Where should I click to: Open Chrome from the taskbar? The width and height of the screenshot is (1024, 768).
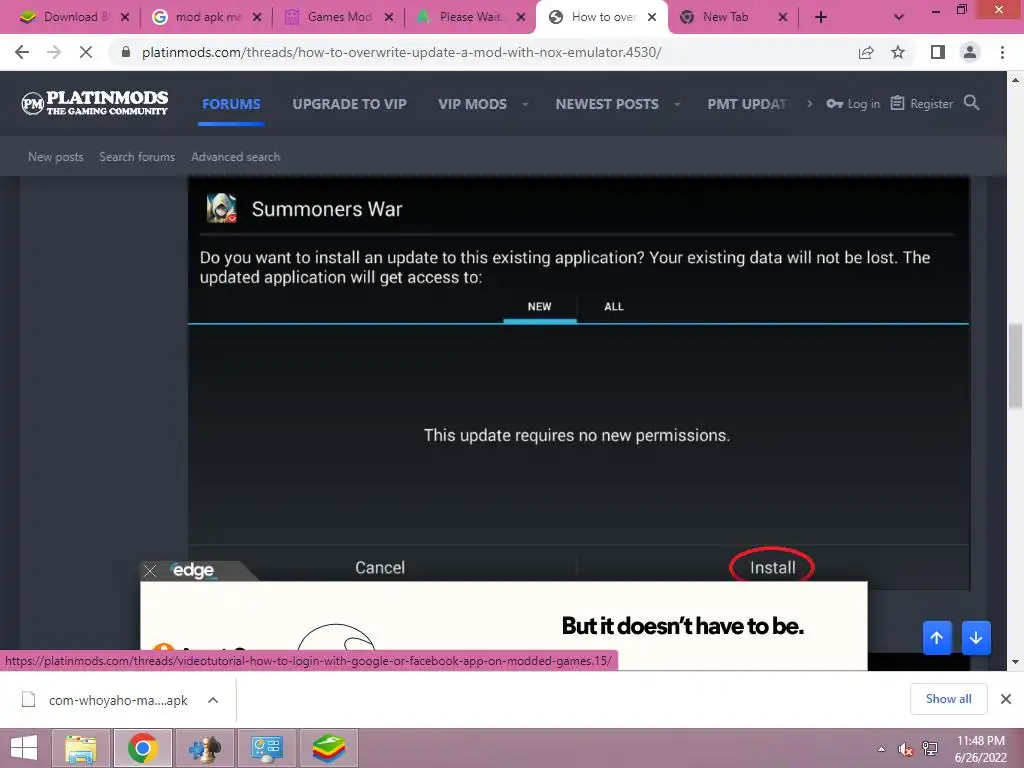[143, 748]
